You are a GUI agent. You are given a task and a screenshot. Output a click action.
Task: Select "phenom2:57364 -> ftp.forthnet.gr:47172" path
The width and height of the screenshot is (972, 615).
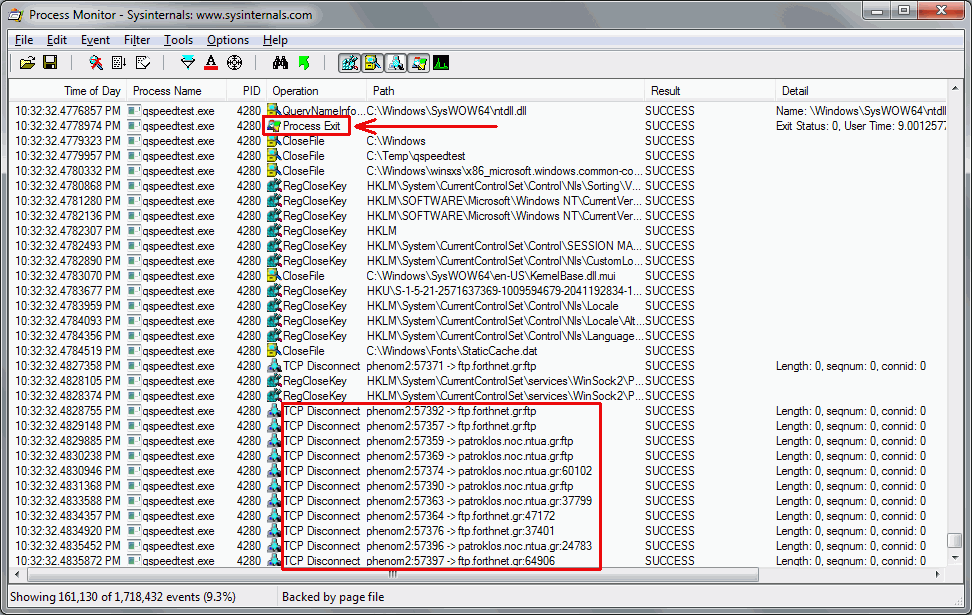click(461, 516)
